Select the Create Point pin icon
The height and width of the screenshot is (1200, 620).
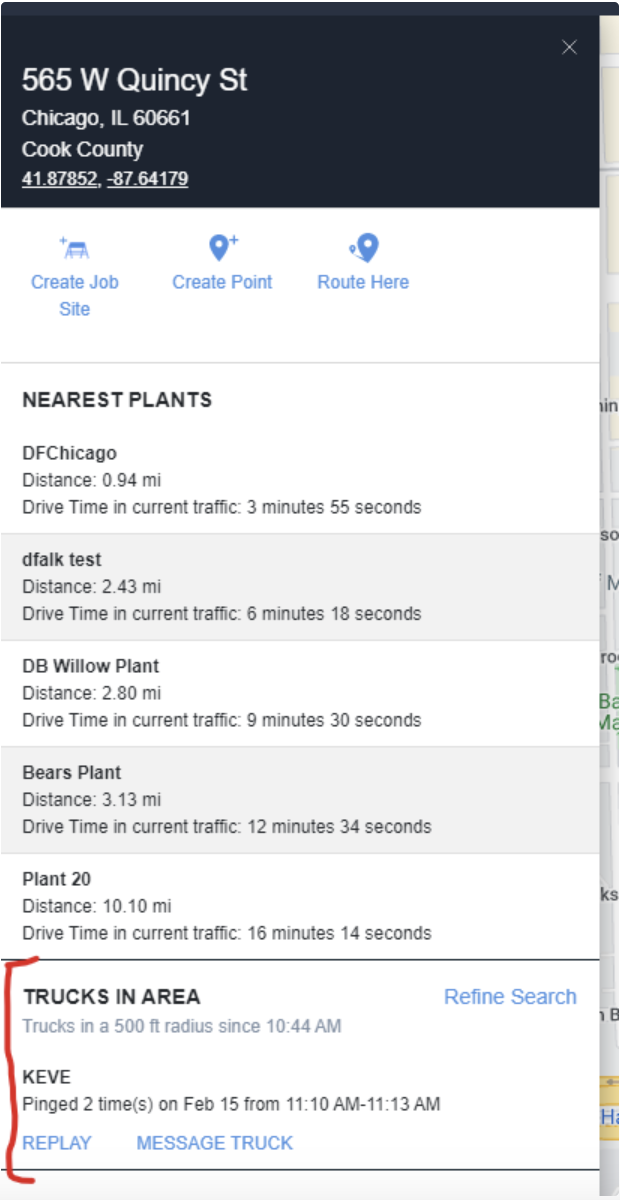tap(220, 247)
